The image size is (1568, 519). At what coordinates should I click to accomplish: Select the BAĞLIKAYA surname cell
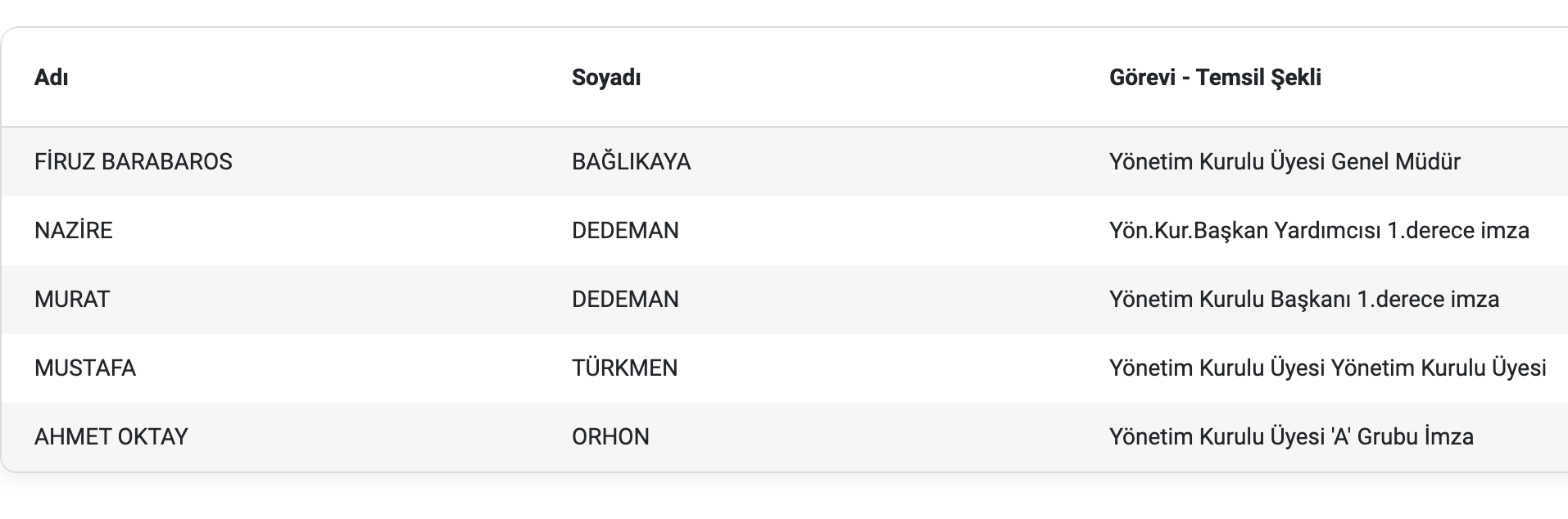click(632, 161)
